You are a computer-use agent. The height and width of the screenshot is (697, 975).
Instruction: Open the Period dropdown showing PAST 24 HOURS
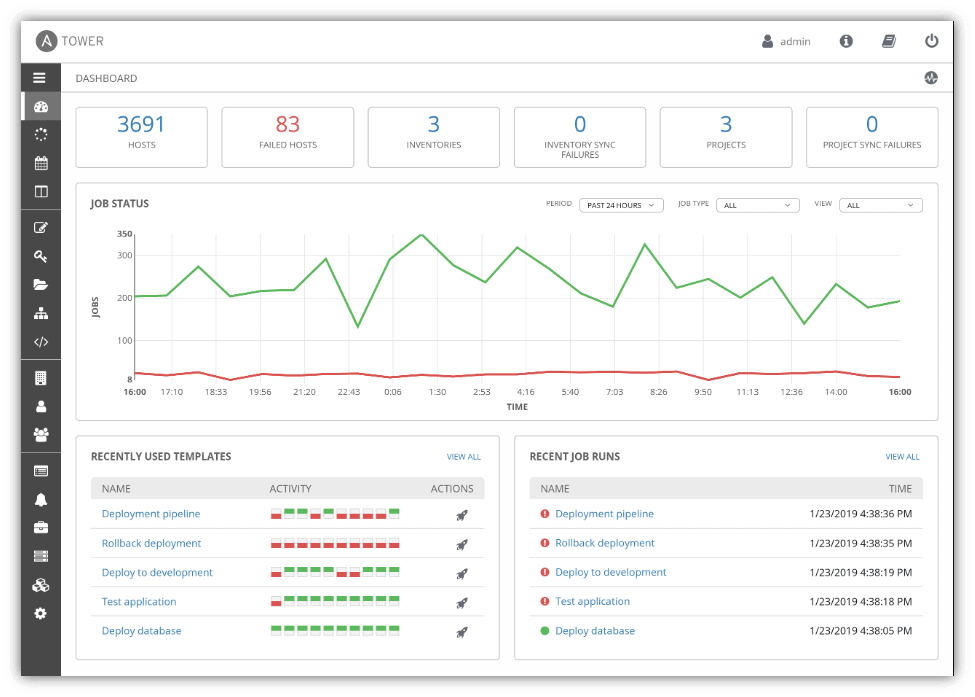[619, 204]
